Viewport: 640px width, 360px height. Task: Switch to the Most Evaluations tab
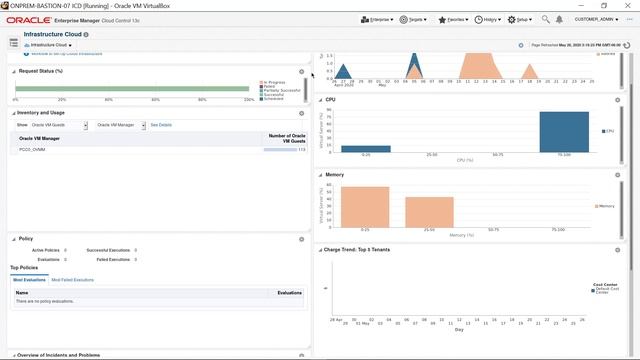click(29, 280)
